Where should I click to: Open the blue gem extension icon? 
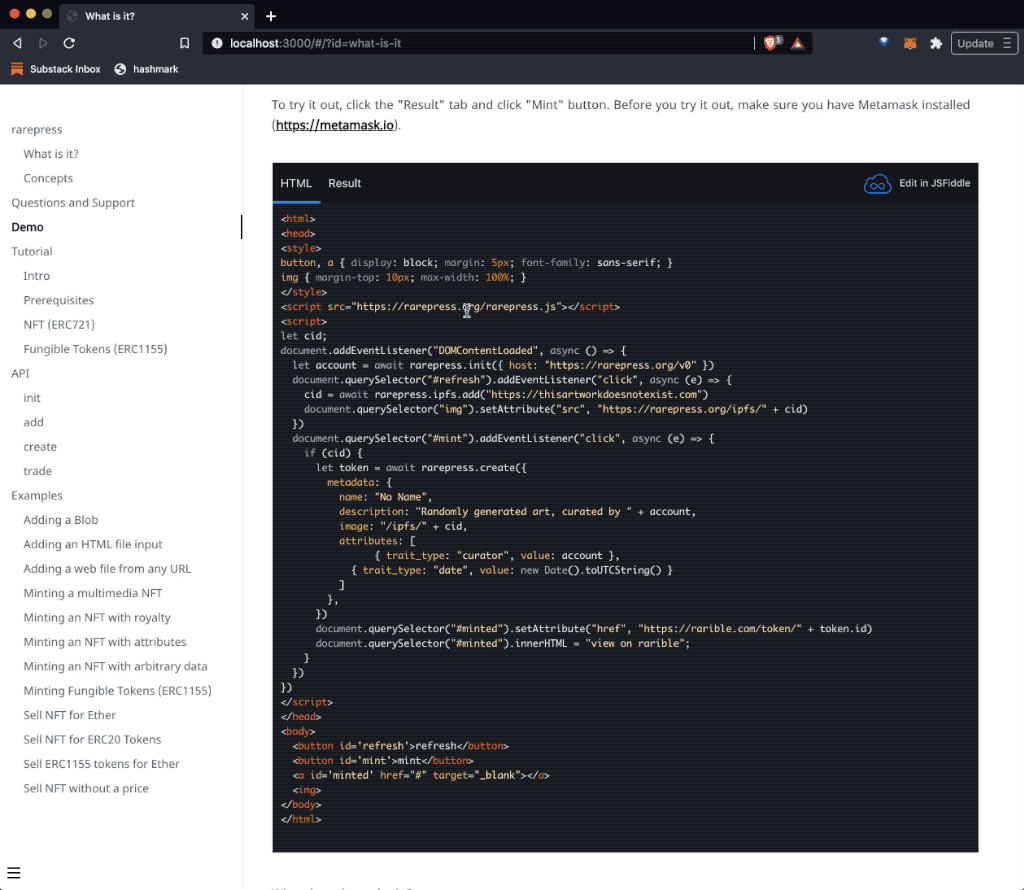[x=884, y=42]
